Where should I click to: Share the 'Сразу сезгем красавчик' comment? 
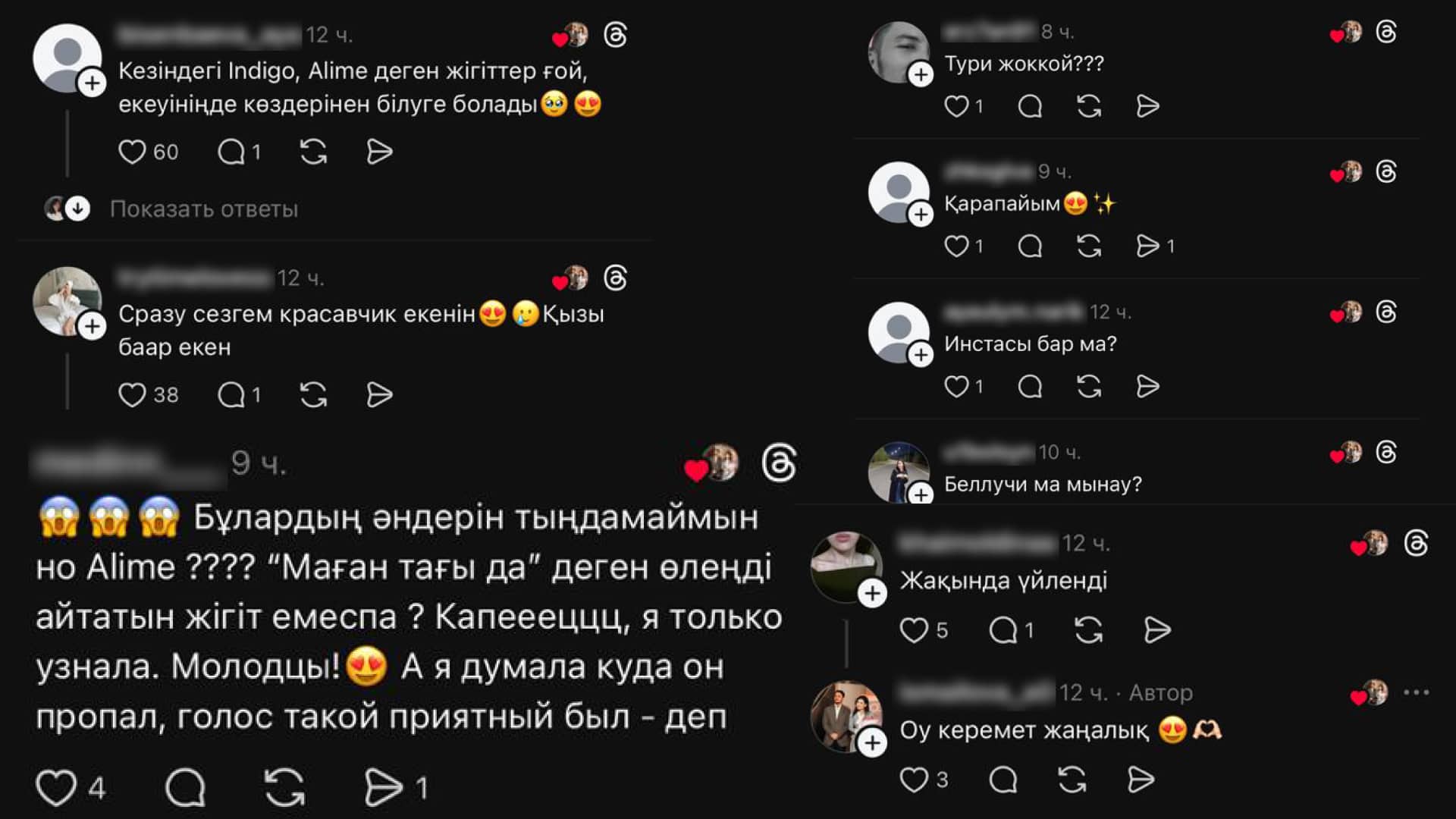coord(379,394)
